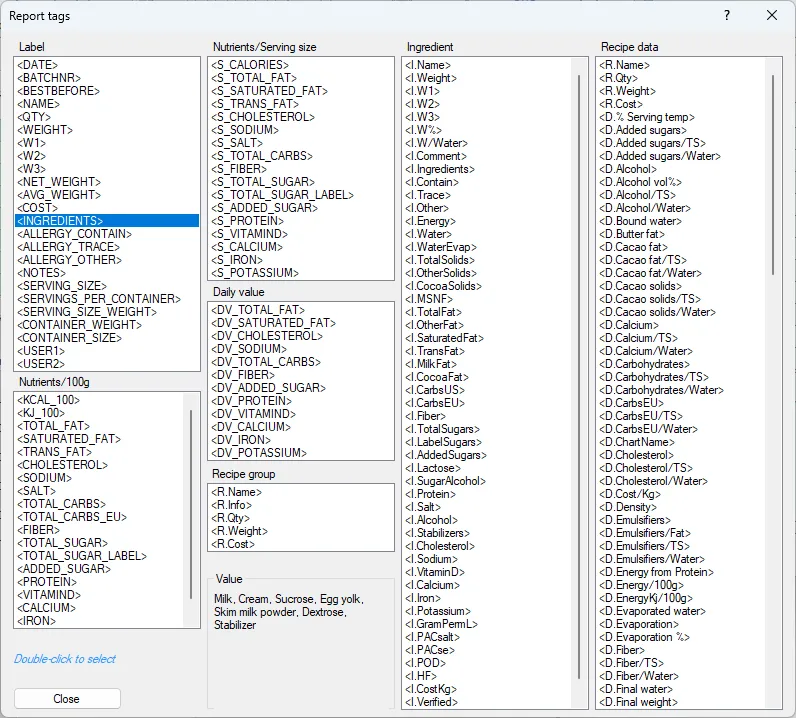Select the <I.Name> ingredient tag
796x718 pixels.
pos(427,65)
